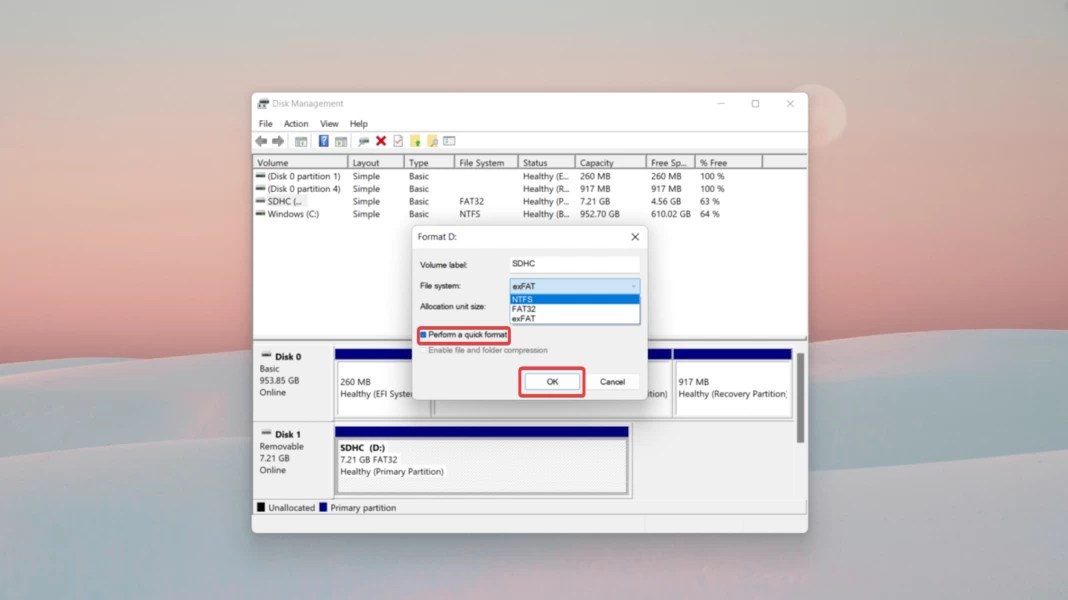Click the red X delete volume icon
Viewport: 1068px width, 600px height.
(x=380, y=140)
